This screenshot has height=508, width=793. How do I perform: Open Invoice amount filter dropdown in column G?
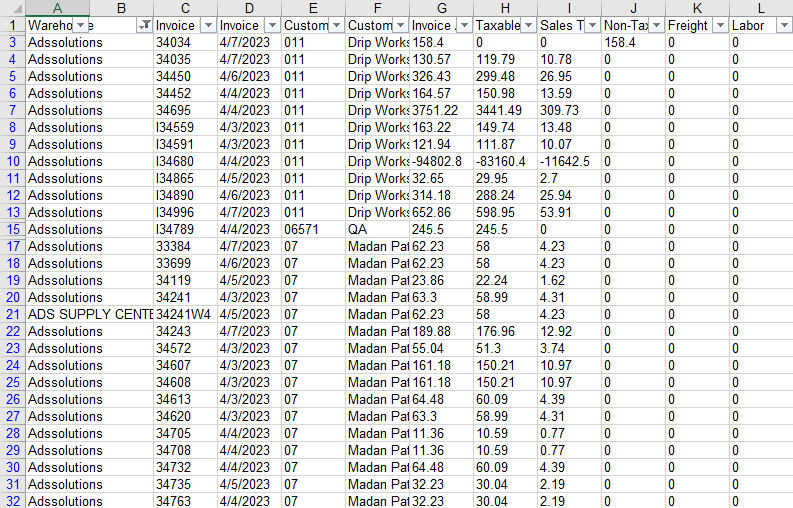(x=464, y=25)
